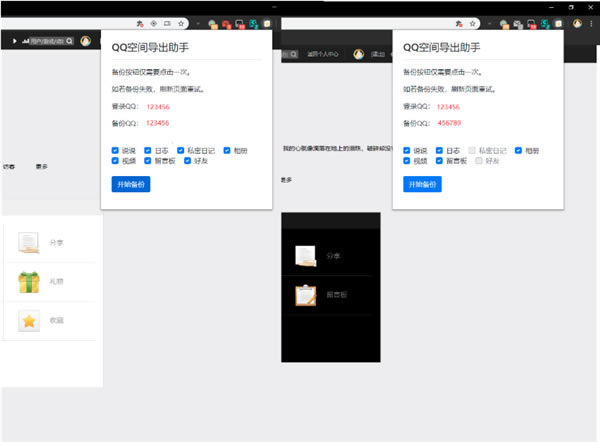Open dark extension with red badge, left browser
The width and height of the screenshot is (600, 442).
[x=240, y=24]
